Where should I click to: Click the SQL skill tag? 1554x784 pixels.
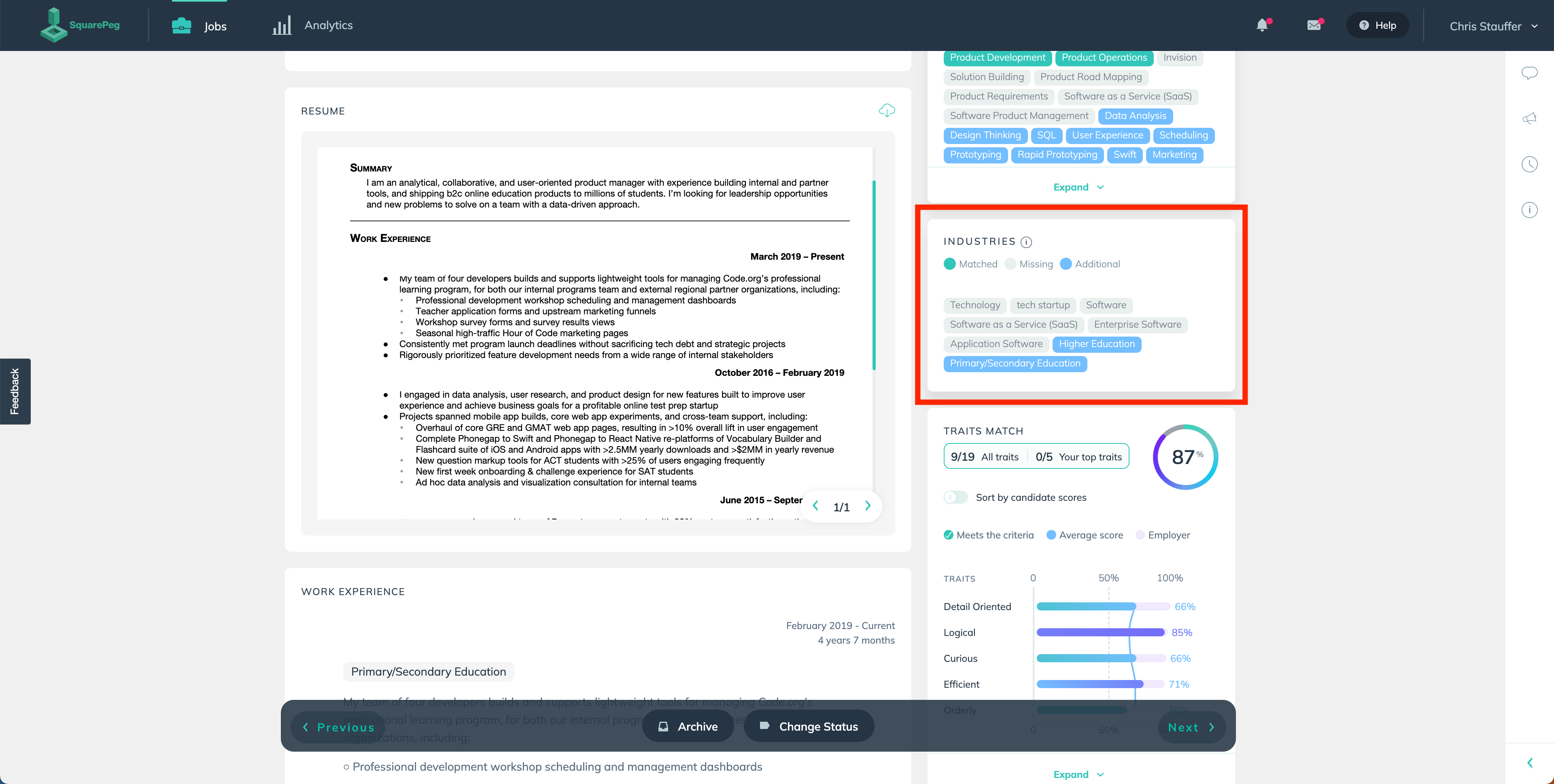click(x=1046, y=135)
